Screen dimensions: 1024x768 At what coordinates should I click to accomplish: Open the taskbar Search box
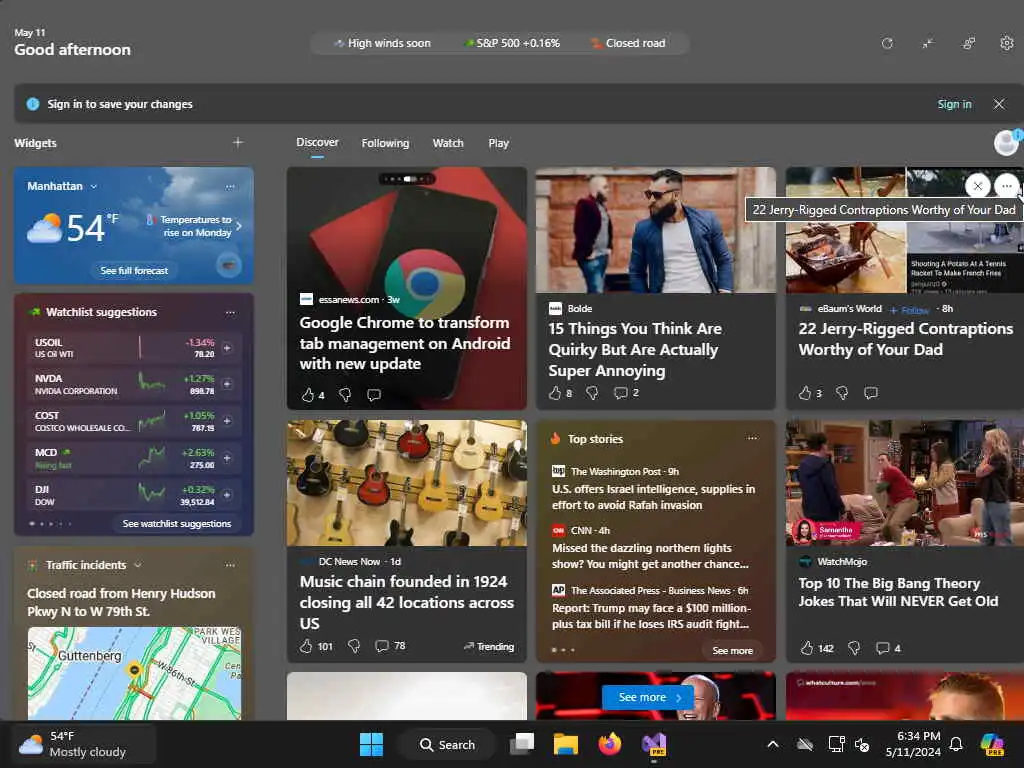click(447, 744)
